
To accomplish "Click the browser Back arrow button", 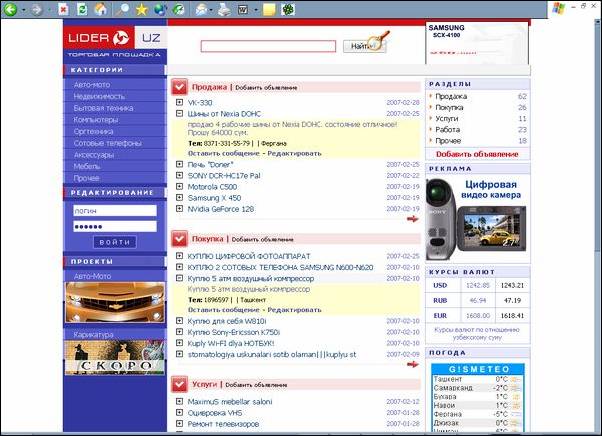I will (11, 9).
